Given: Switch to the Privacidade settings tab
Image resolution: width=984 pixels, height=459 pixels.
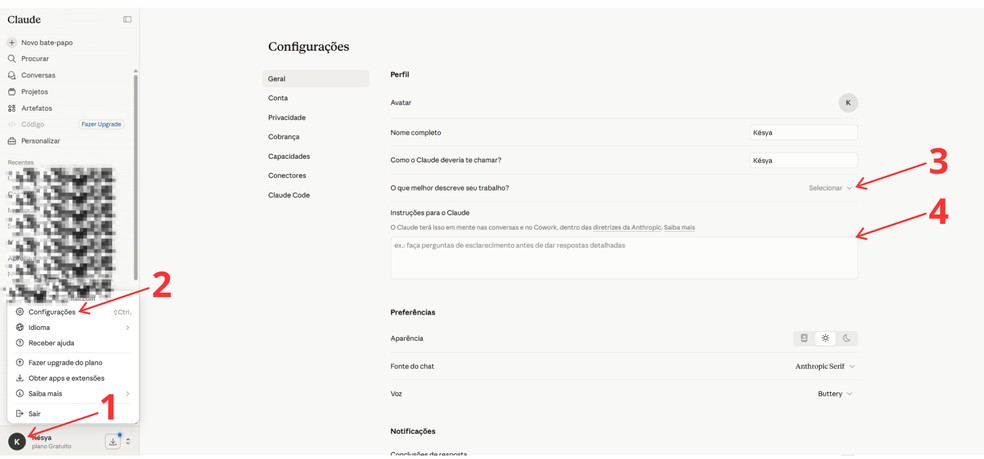Looking at the screenshot, I should pyautogui.click(x=287, y=117).
